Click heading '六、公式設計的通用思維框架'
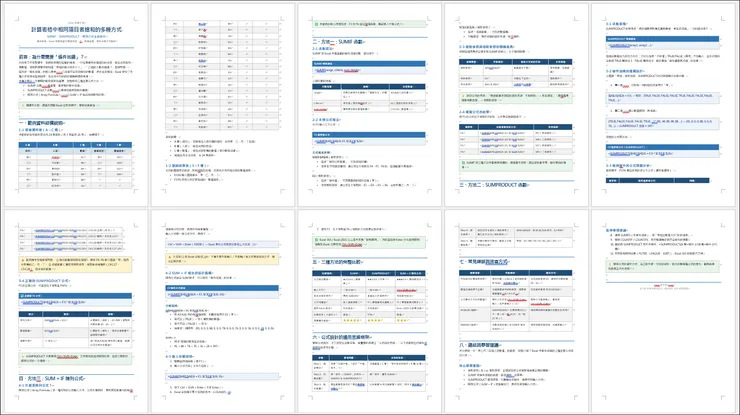Viewport: 740px width, 415px height. [x=343, y=337]
